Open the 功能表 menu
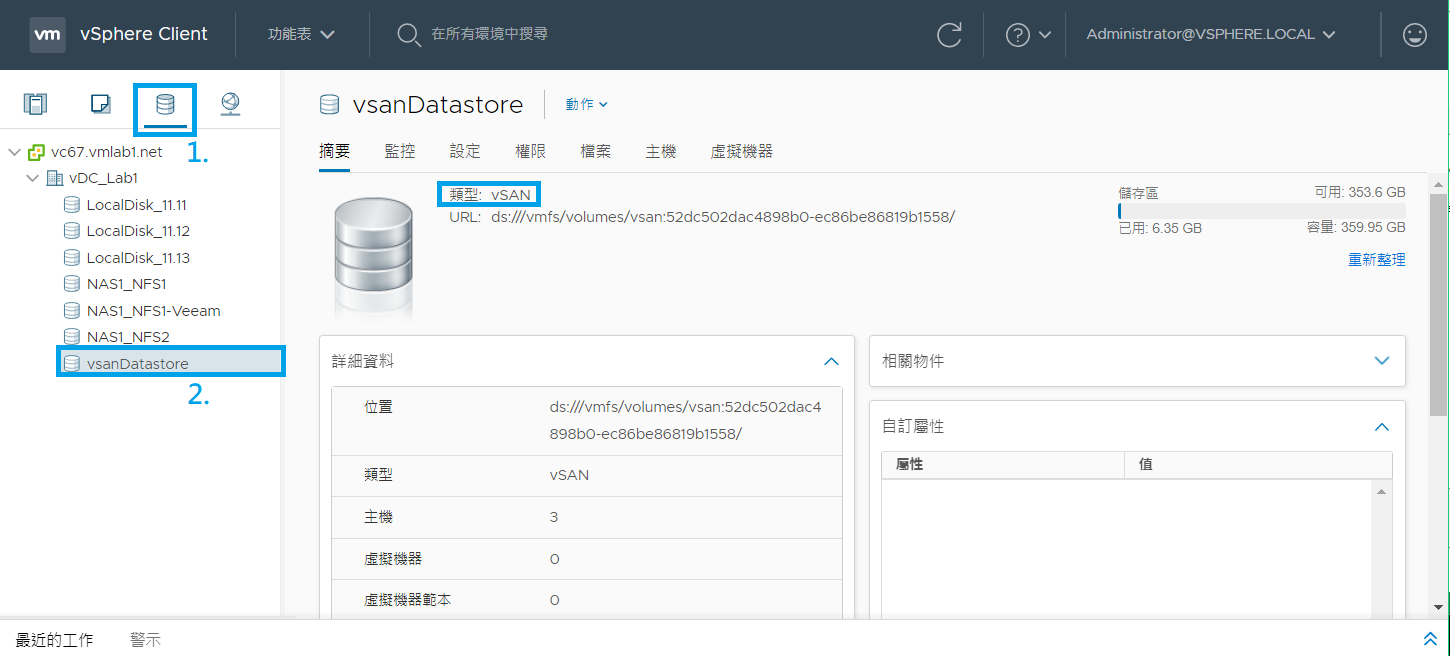1450x656 pixels. (x=300, y=34)
